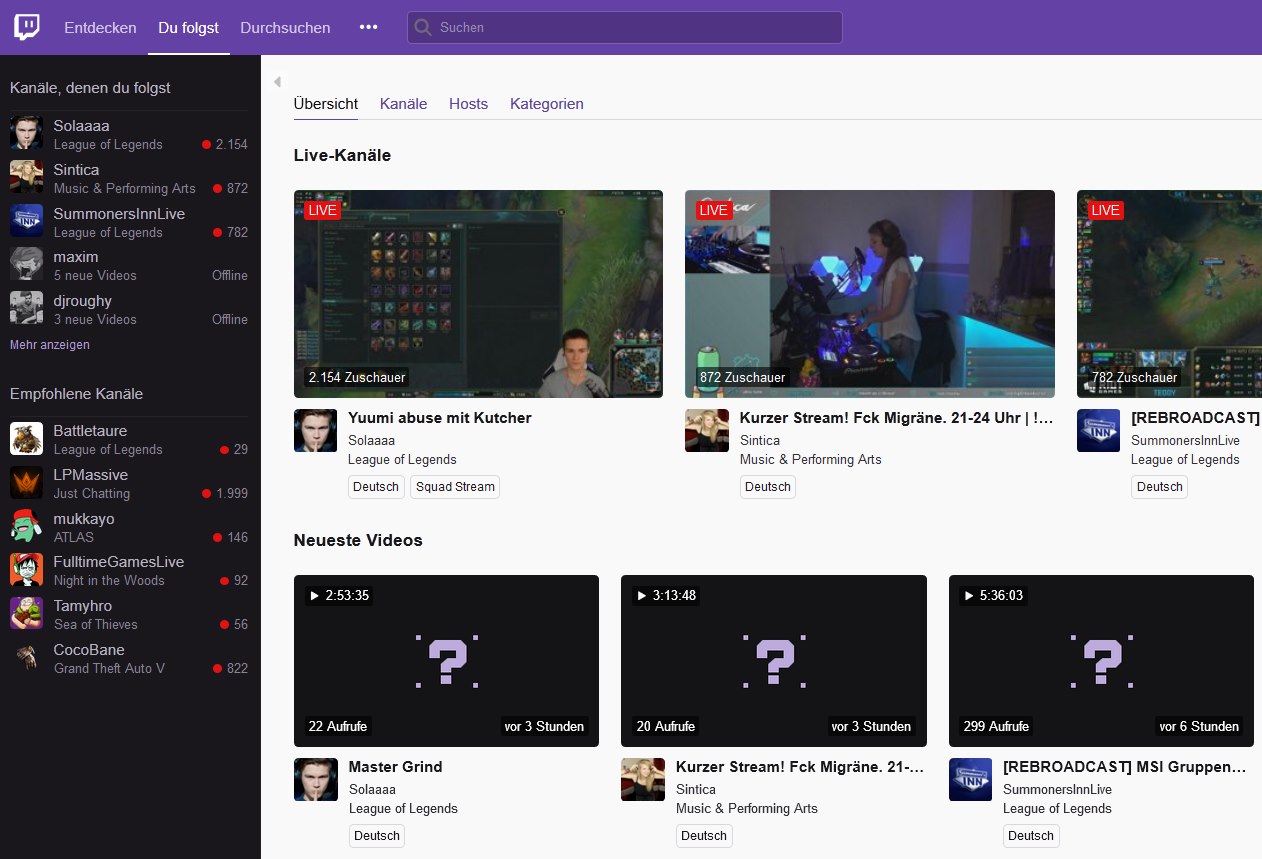Screen dimensions: 1262x859
Task: Open Music & Performing Arts under live Sintica
Action: (811, 460)
